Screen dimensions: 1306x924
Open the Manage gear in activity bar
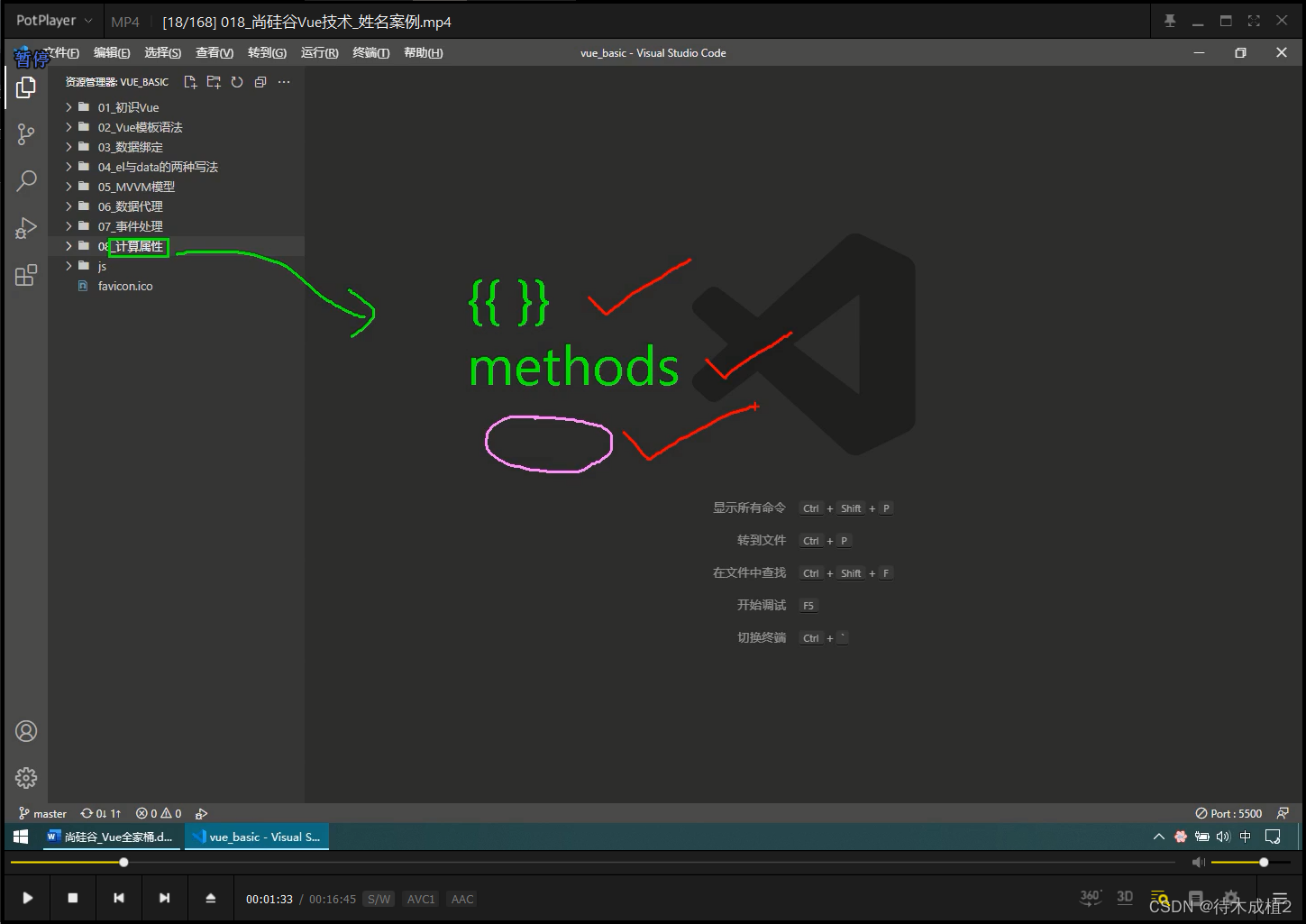point(26,778)
